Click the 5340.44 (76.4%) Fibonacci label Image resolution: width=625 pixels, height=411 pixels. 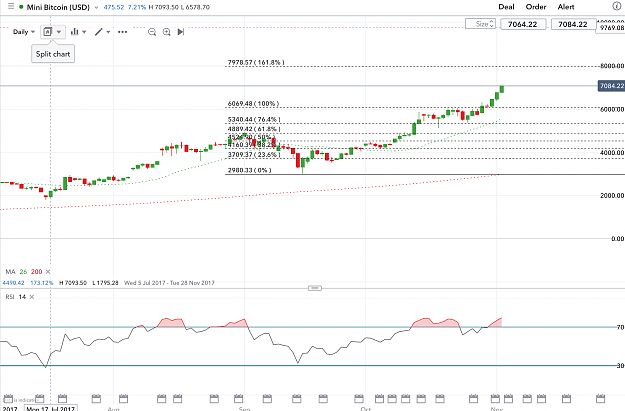pos(254,120)
